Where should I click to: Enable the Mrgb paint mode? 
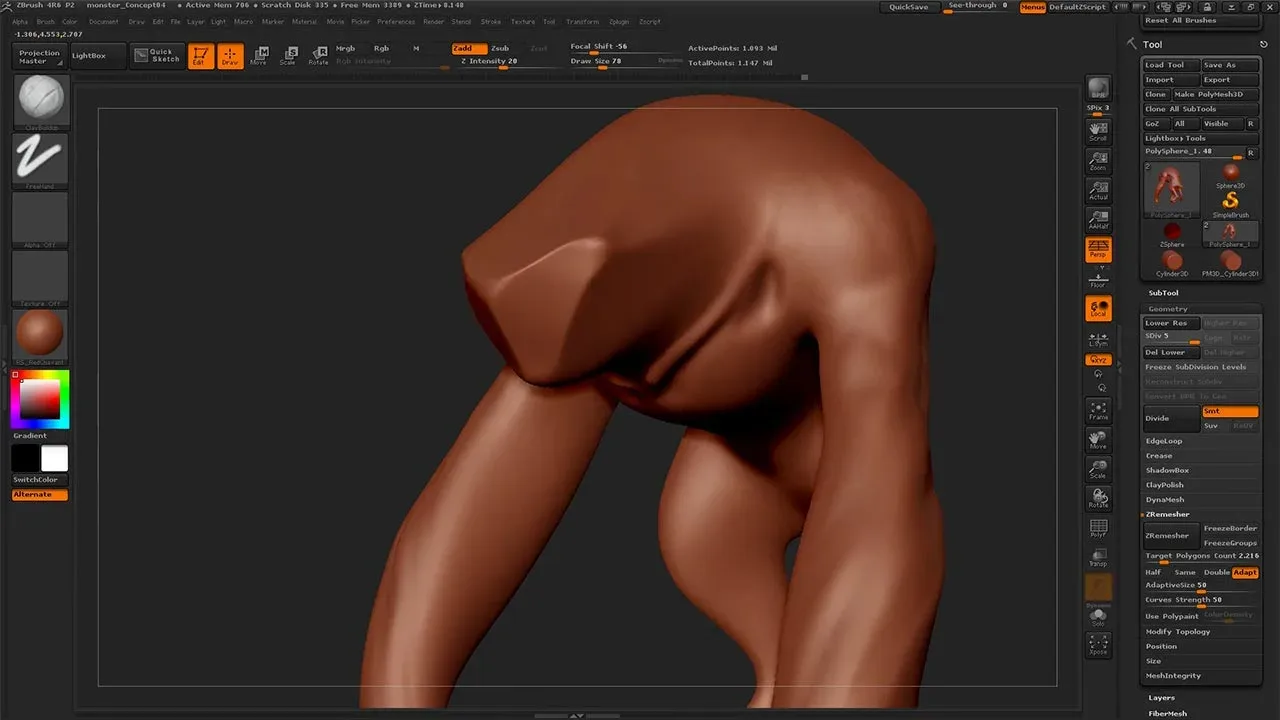click(343, 47)
